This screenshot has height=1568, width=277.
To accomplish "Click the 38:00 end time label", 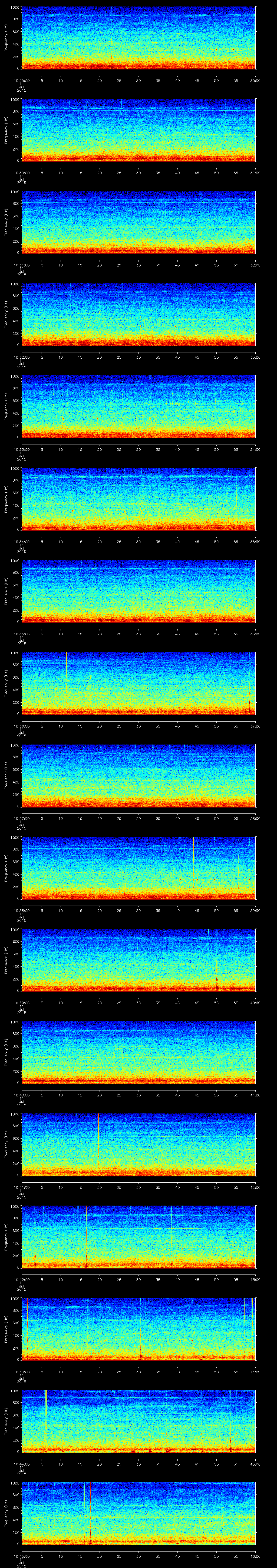I will pyautogui.click(x=255, y=818).
